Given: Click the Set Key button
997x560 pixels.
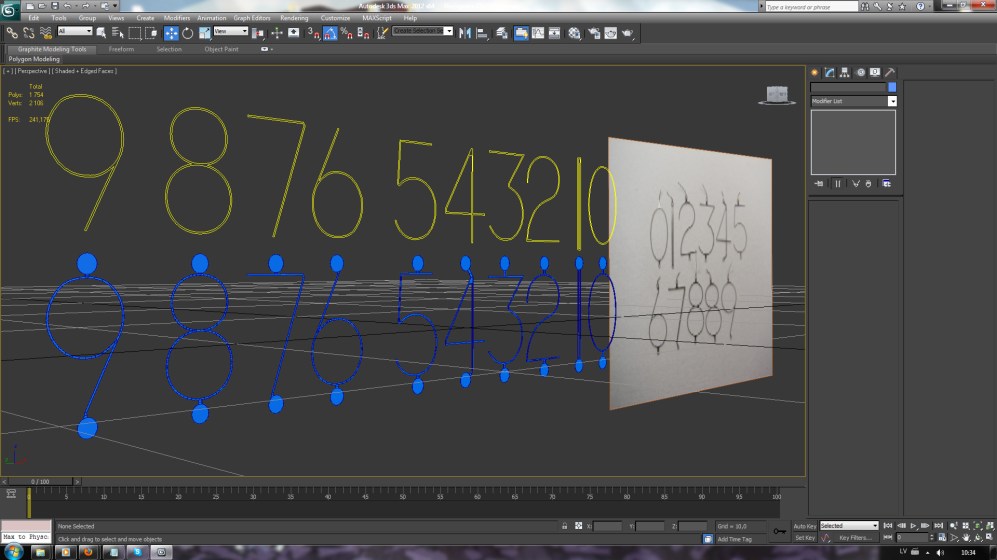Looking at the screenshot, I should pos(804,538).
